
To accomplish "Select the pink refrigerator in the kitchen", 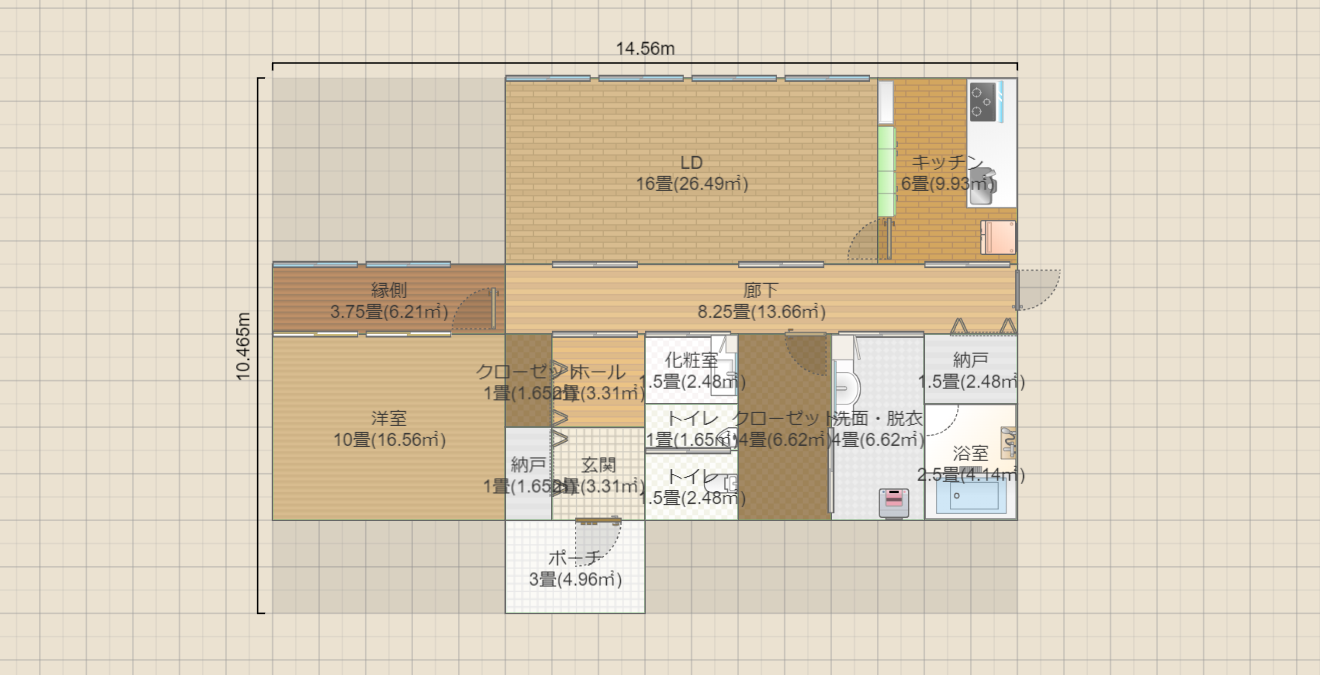I will (997, 238).
